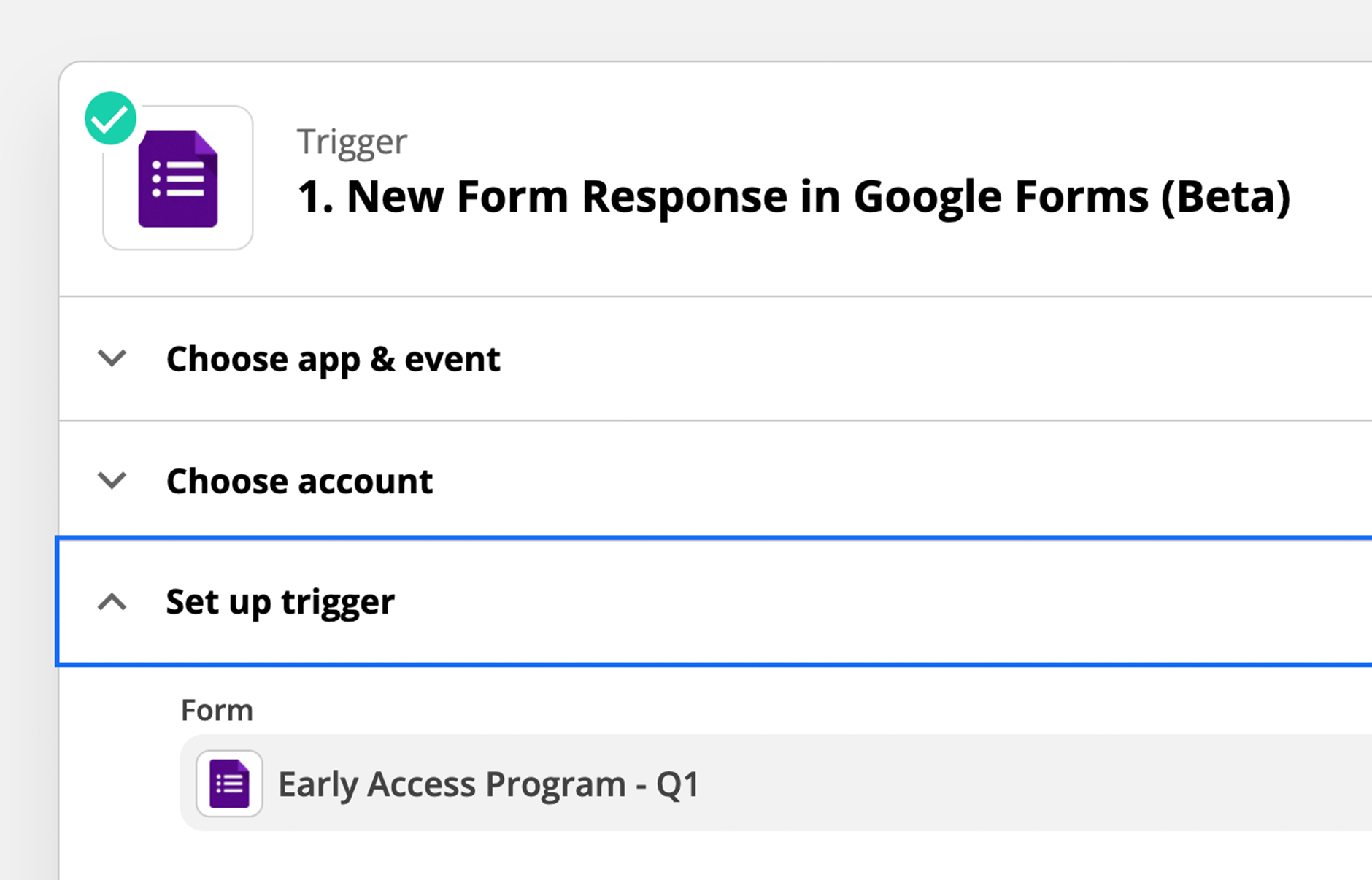Viewport: 1372px width, 880px height.
Task: Click the large Google Forms trigger icon
Action: coord(178,179)
